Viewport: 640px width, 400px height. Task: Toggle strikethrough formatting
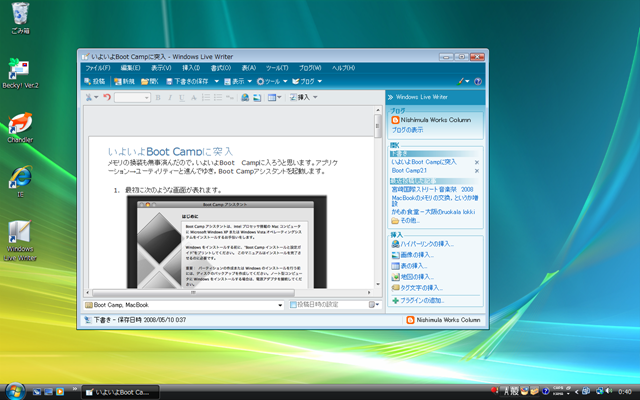click(x=194, y=98)
